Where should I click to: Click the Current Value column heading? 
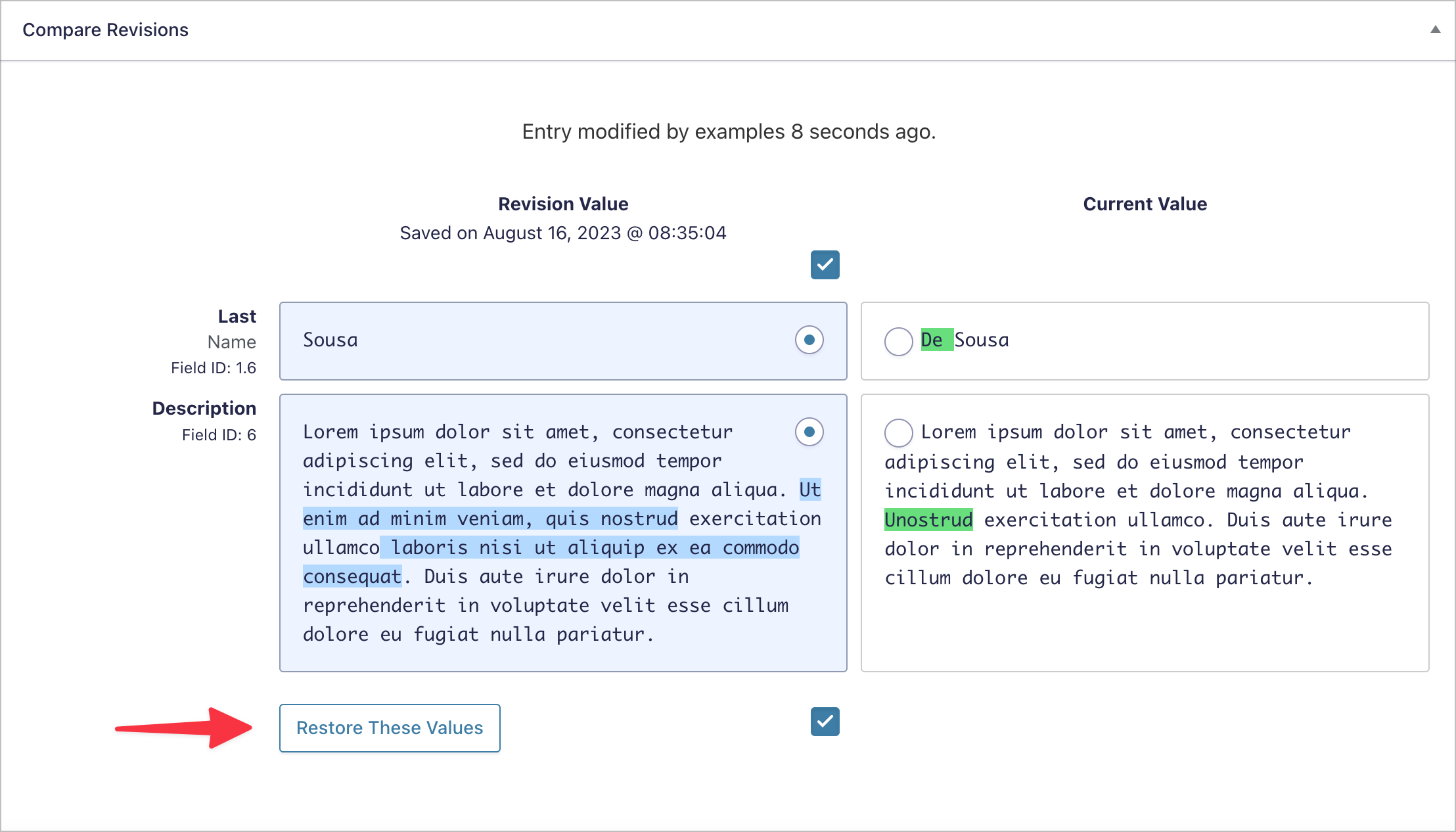click(x=1145, y=204)
